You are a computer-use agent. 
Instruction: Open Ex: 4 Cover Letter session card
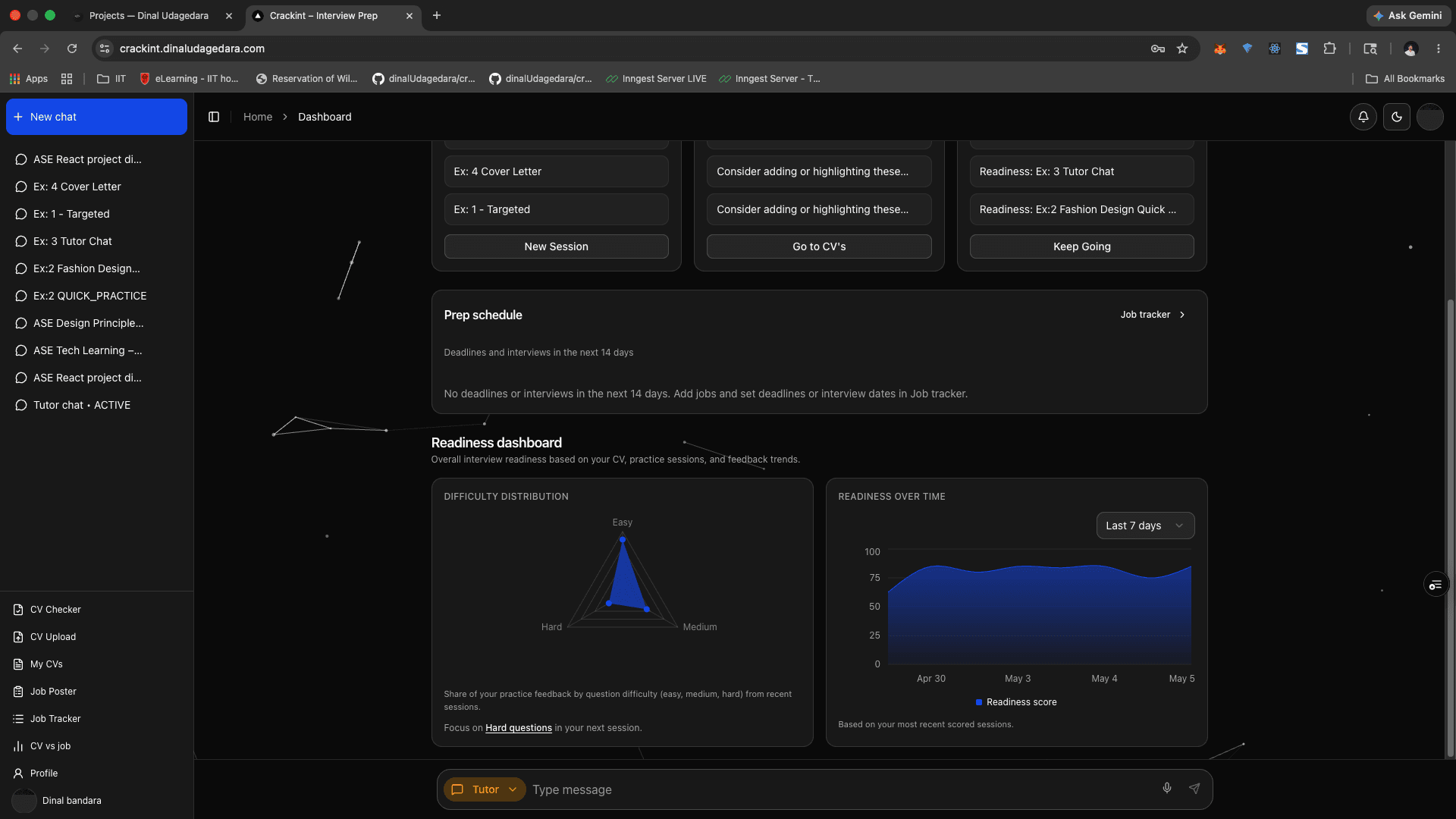pyautogui.click(x=556, y=171)
